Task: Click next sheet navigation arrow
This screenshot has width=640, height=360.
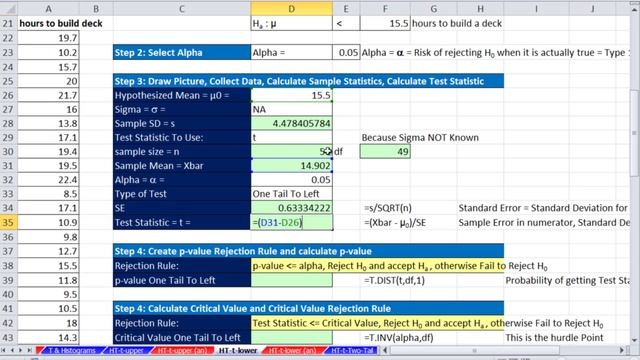Action: pos(20,350)
